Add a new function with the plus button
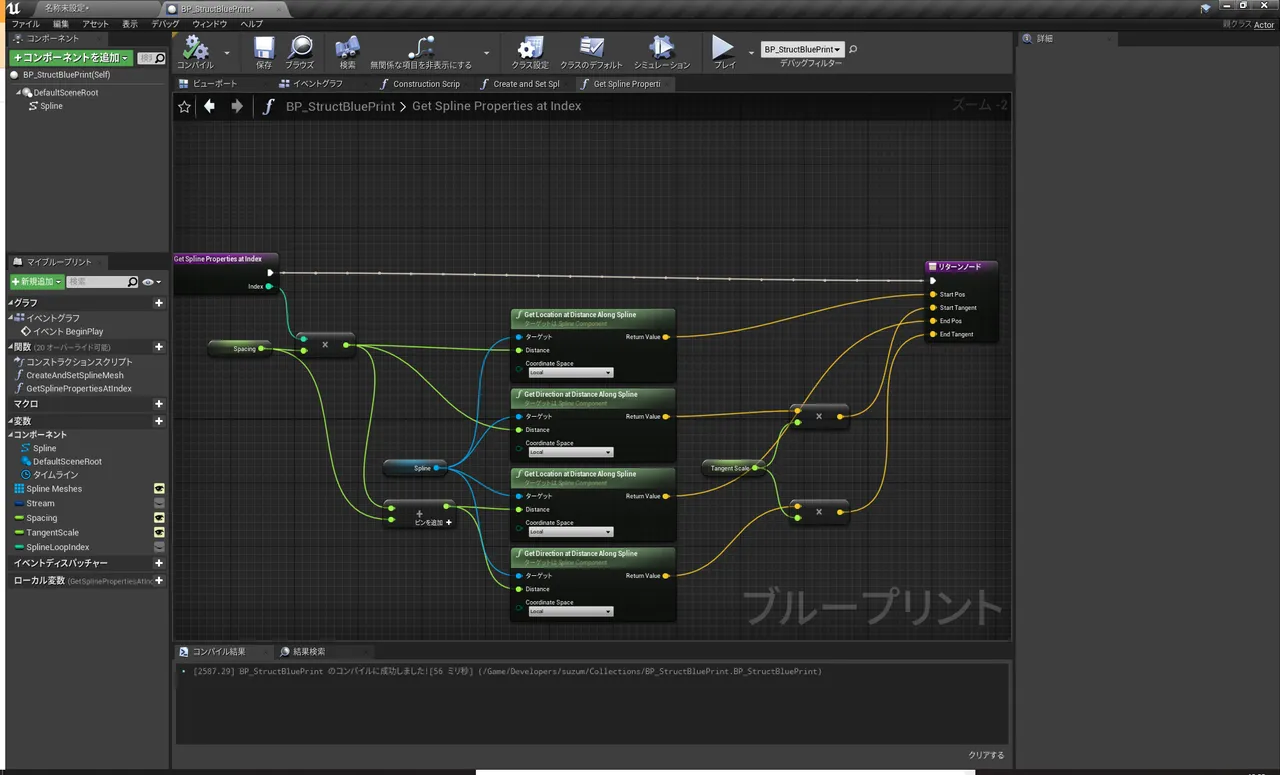 (x=159, y=347)
